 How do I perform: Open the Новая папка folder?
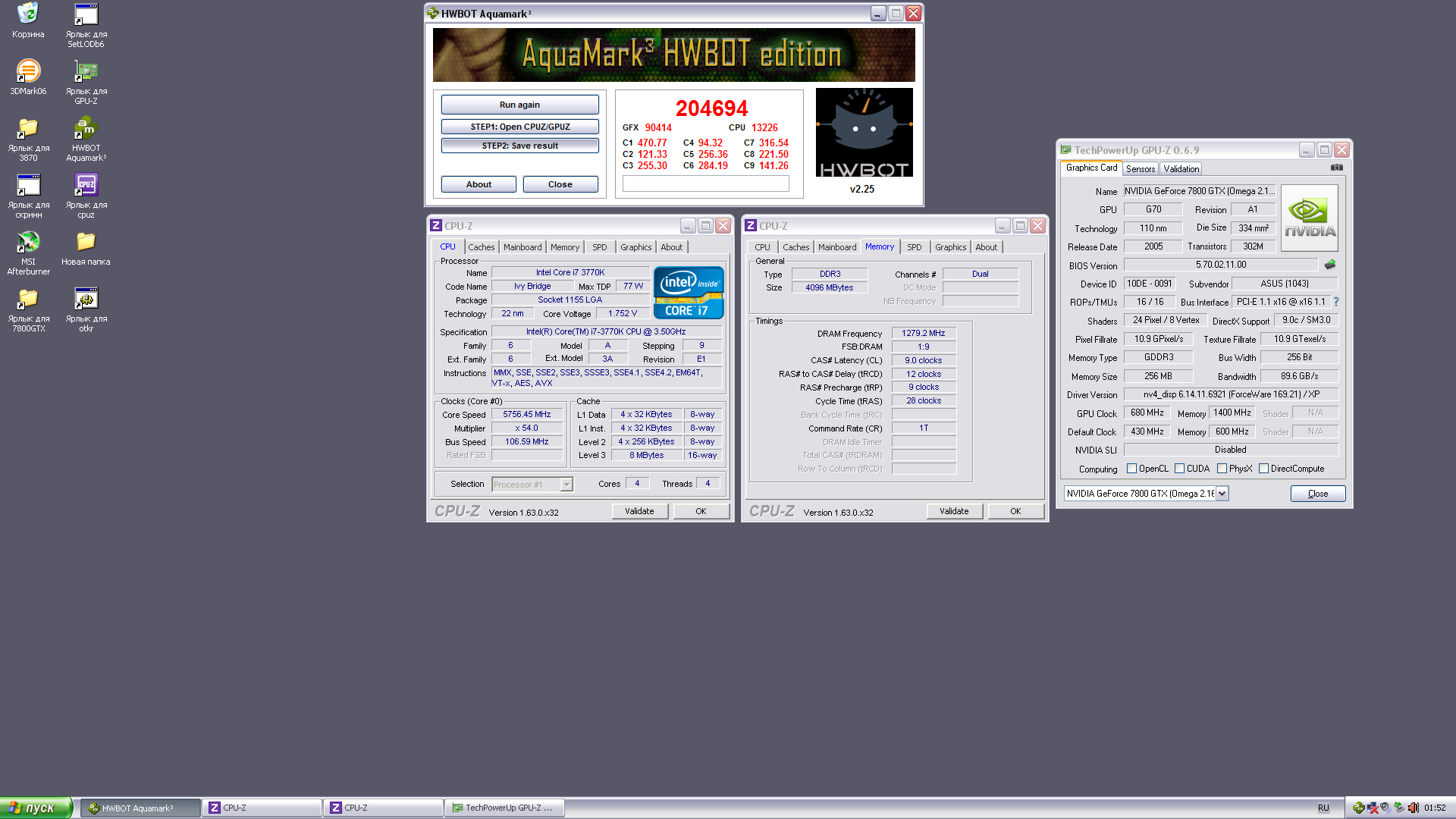[86, 247]
